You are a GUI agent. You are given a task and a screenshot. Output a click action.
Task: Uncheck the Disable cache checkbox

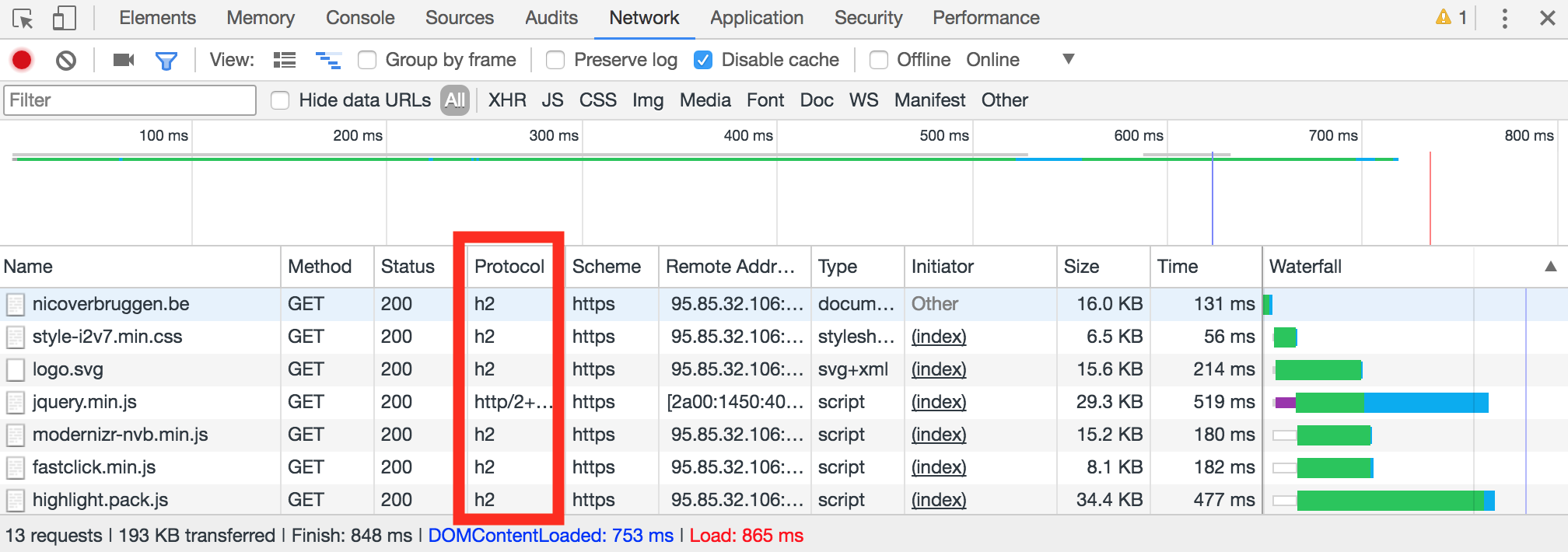[x=703, y=60]
